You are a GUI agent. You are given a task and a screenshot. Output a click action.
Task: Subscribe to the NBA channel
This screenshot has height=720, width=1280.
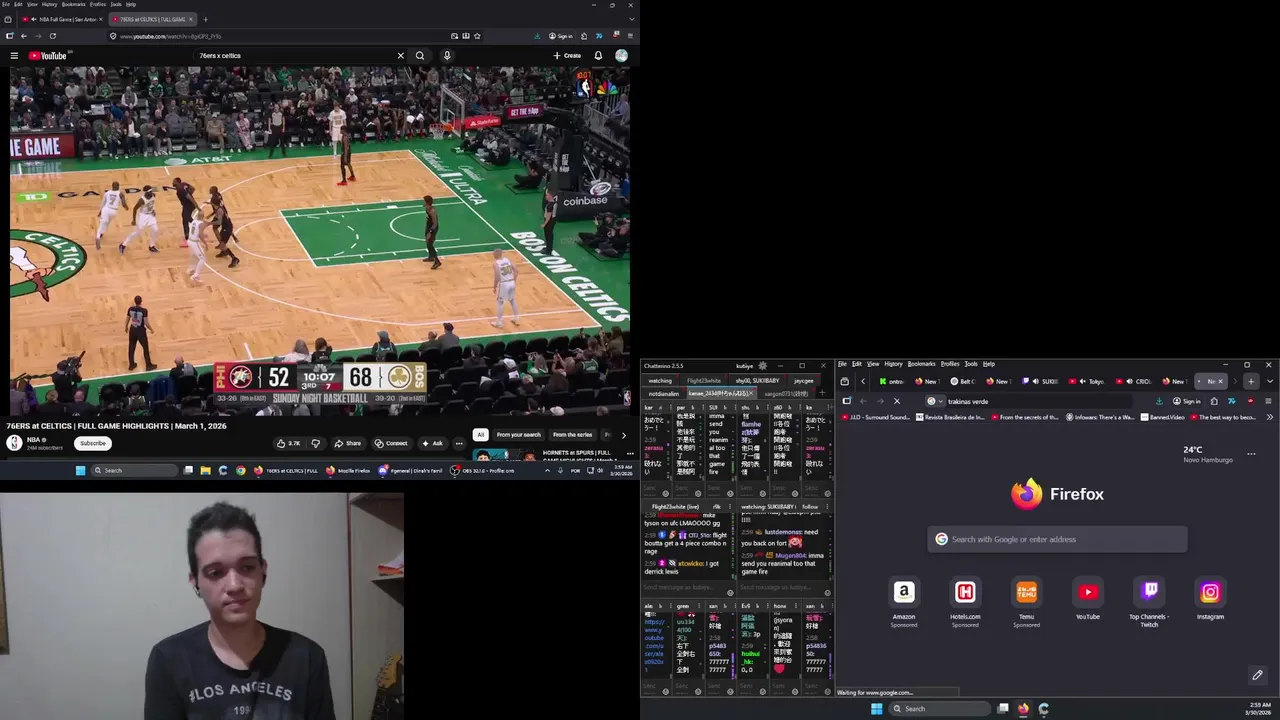pos(93,443)
